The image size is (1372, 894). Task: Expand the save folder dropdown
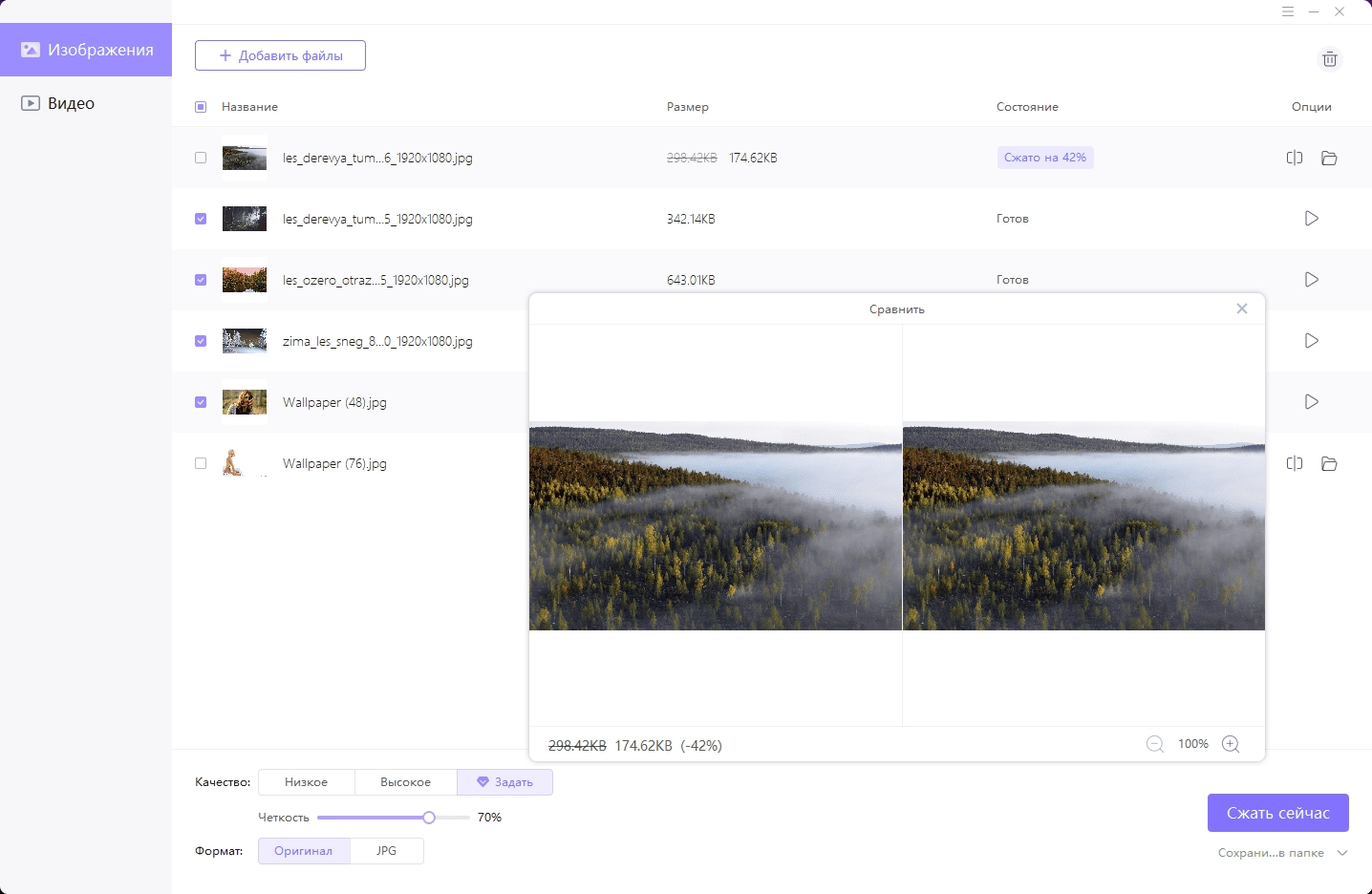(1342, 853)
